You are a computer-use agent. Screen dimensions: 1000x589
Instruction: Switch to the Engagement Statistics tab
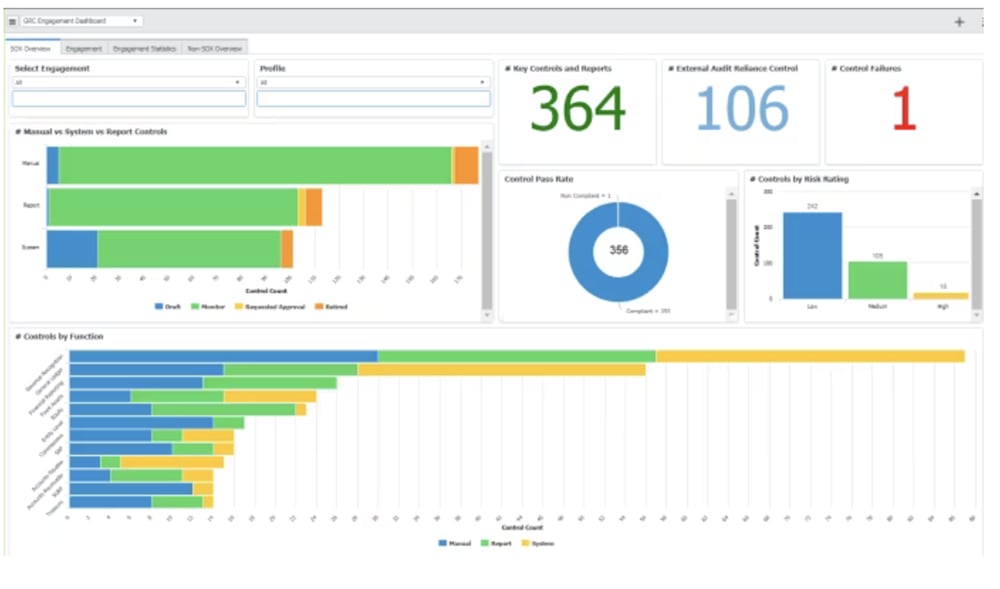(x=145, y=48)
